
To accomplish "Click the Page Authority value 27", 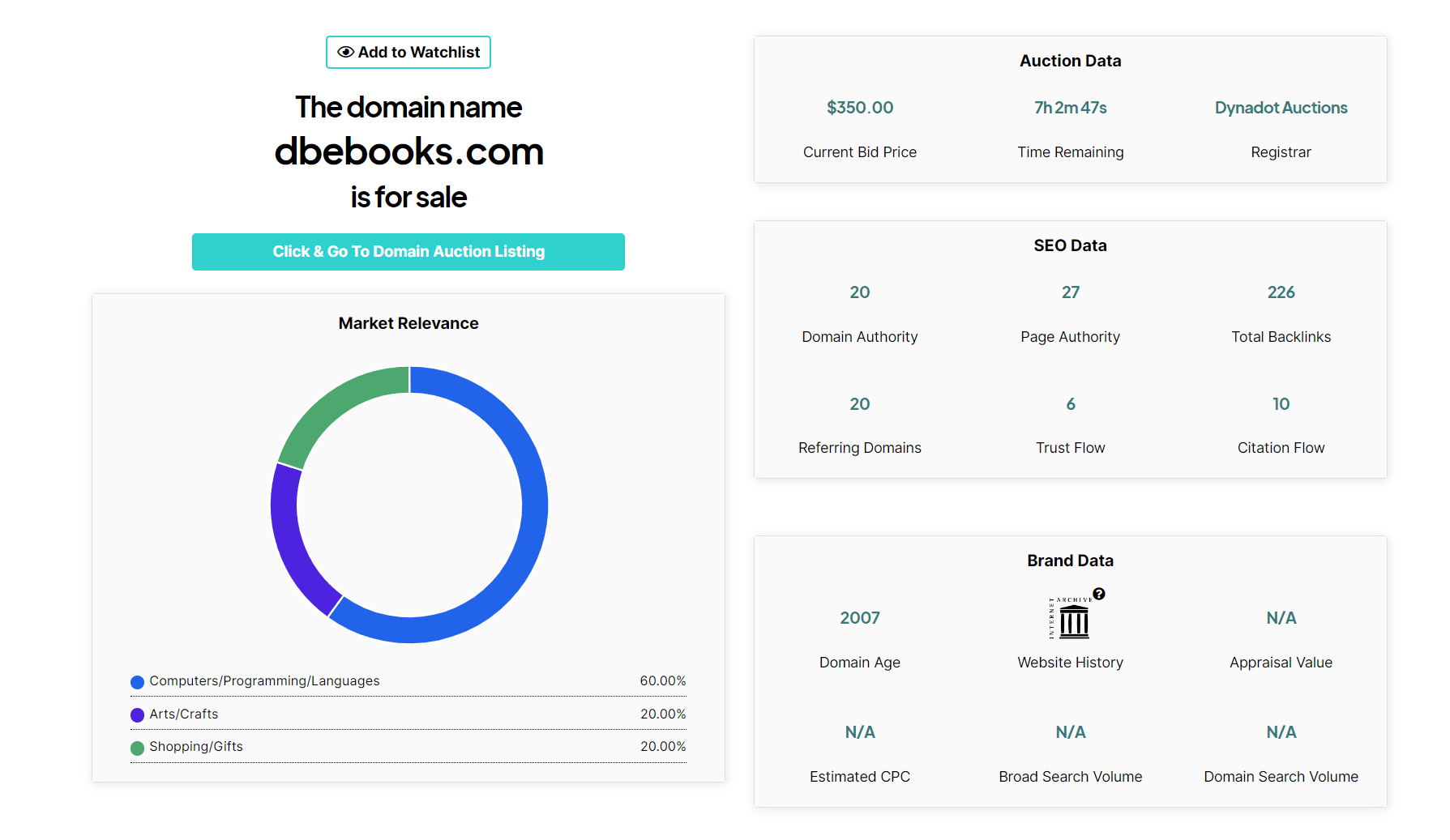I will tap(1070, 292).
